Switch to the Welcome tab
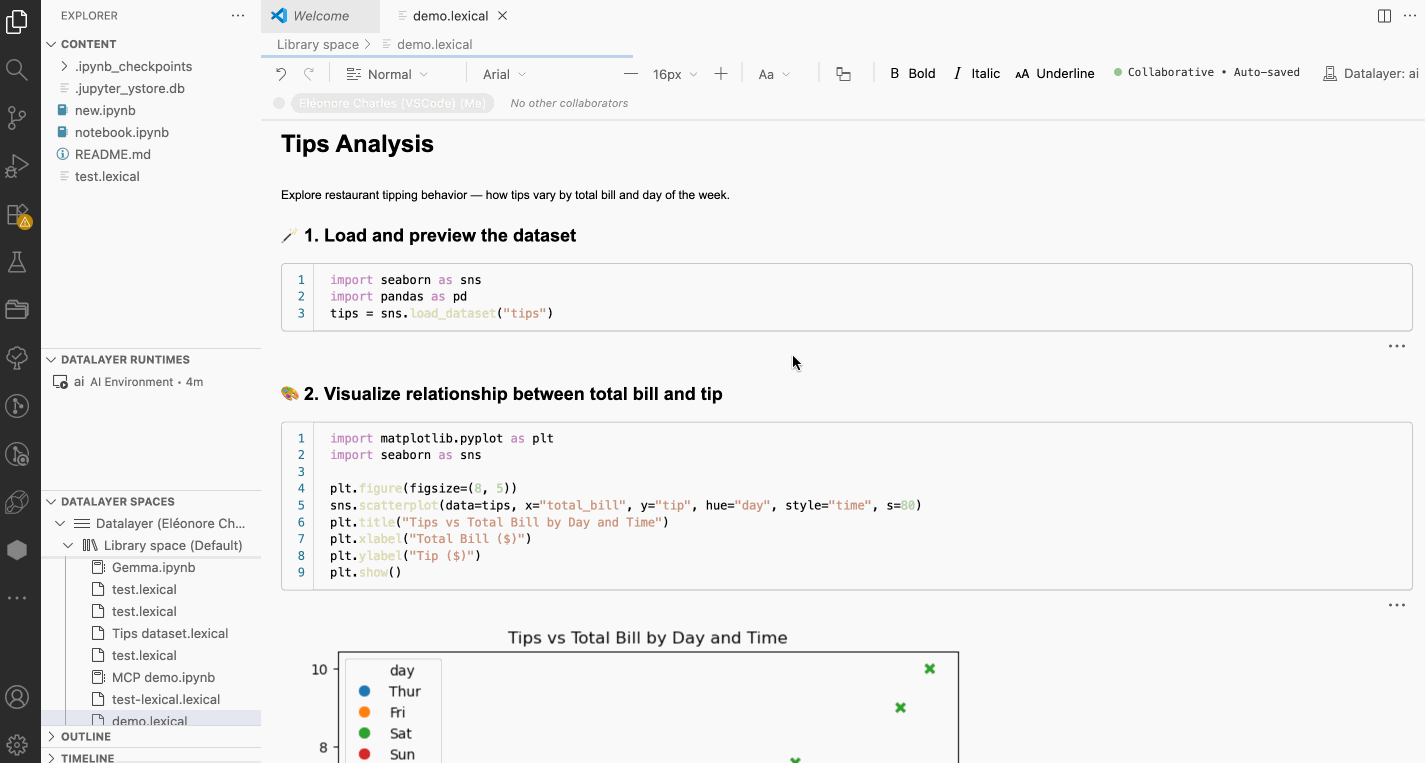 pyautogui.click(x=320, y=16)
